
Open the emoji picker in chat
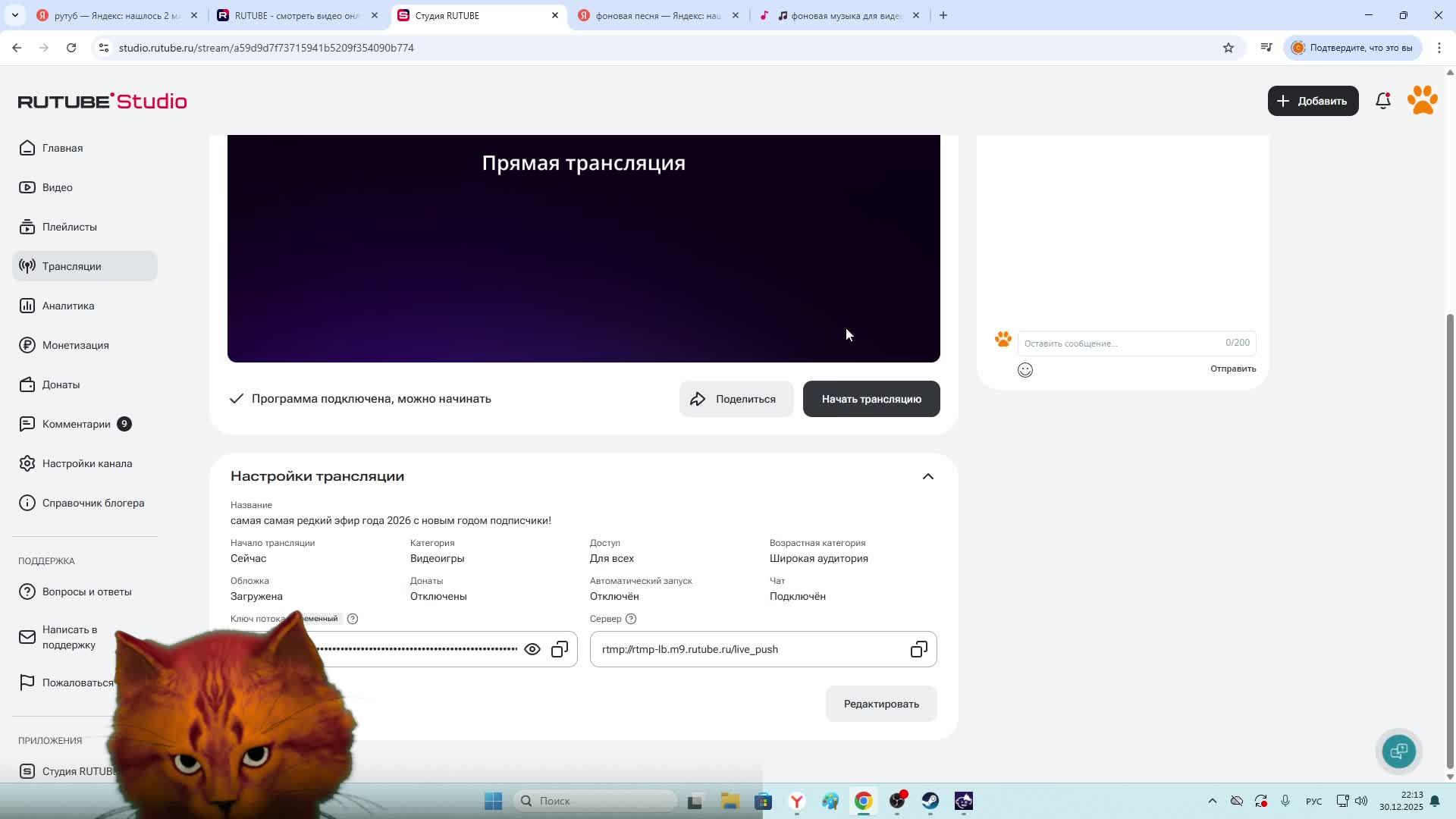1025,370
